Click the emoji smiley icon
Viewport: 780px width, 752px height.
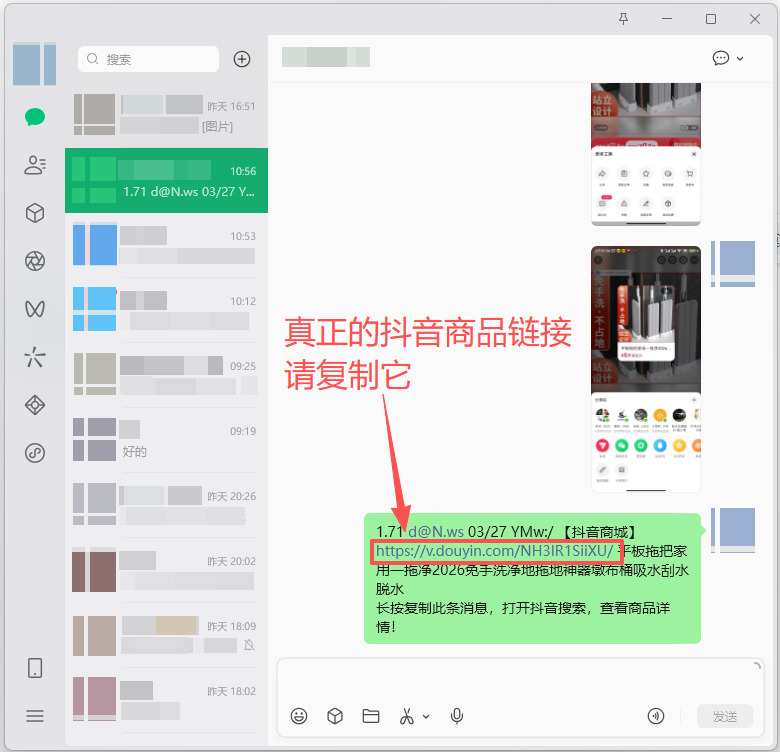298,716
